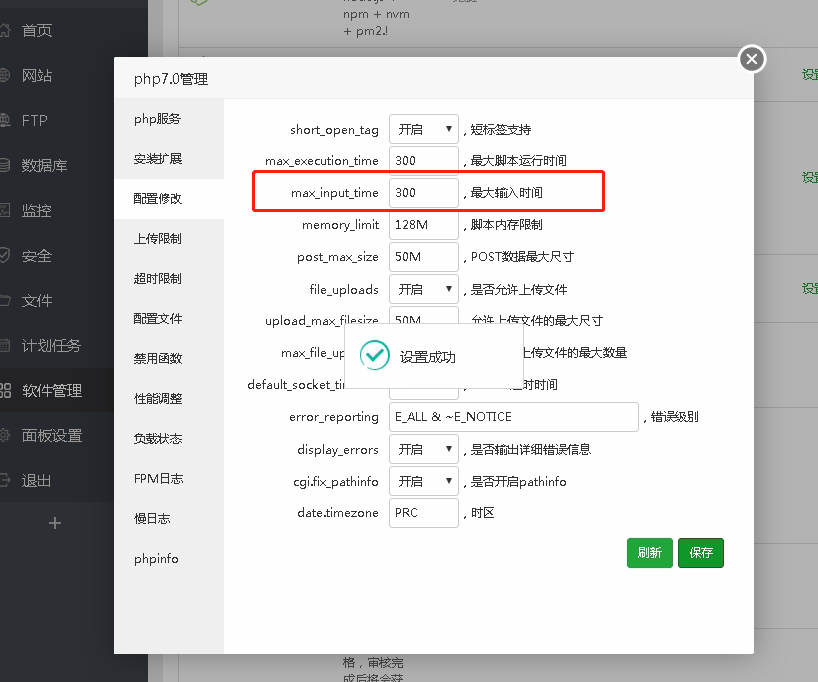
Task: Switch to php服务 tab
Action: [x=169, y=119]
